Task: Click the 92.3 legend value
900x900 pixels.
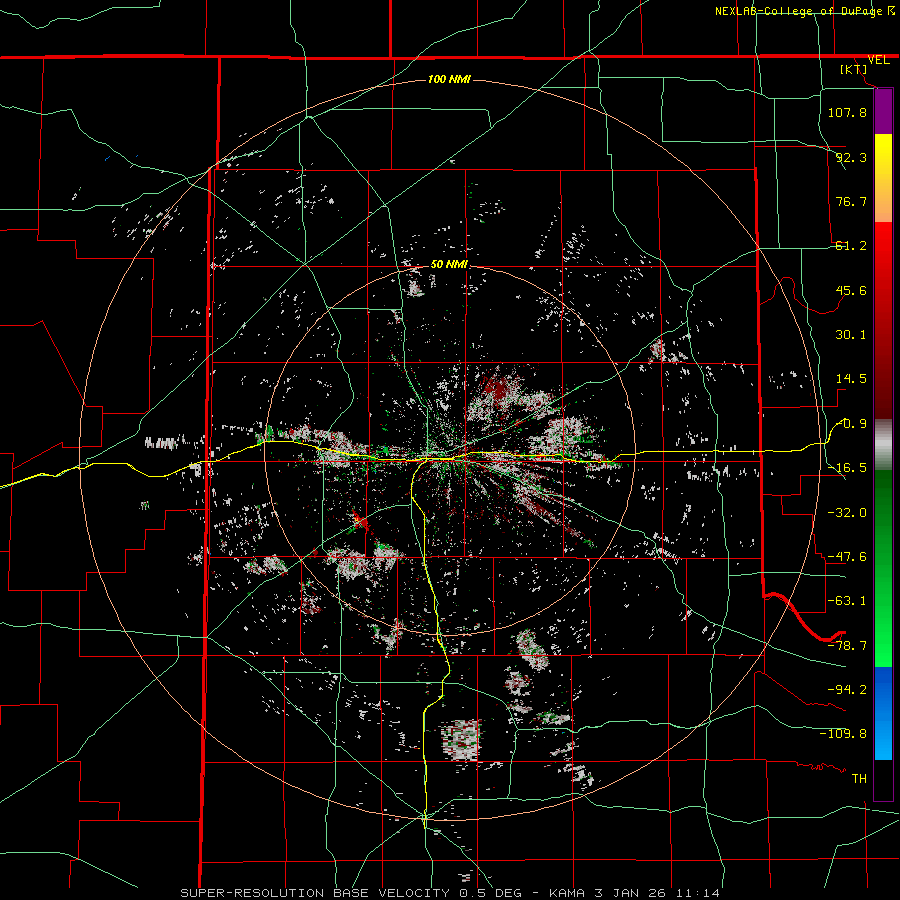Action: coord(851,157)
